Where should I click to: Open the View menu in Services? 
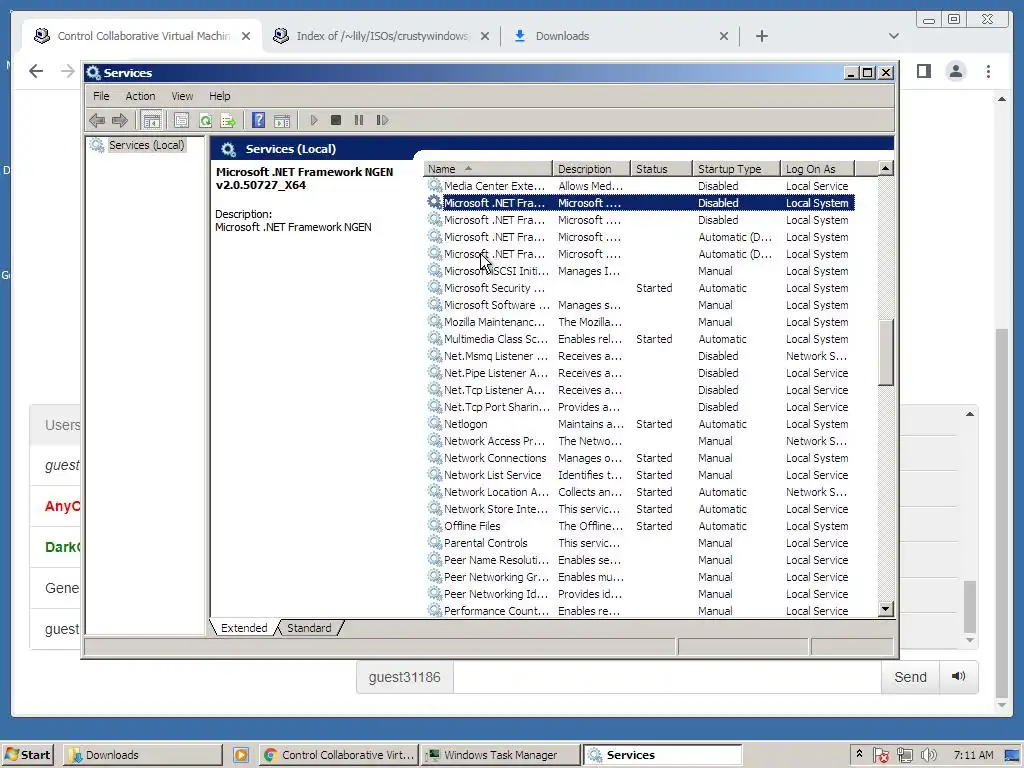coord(182,96)
